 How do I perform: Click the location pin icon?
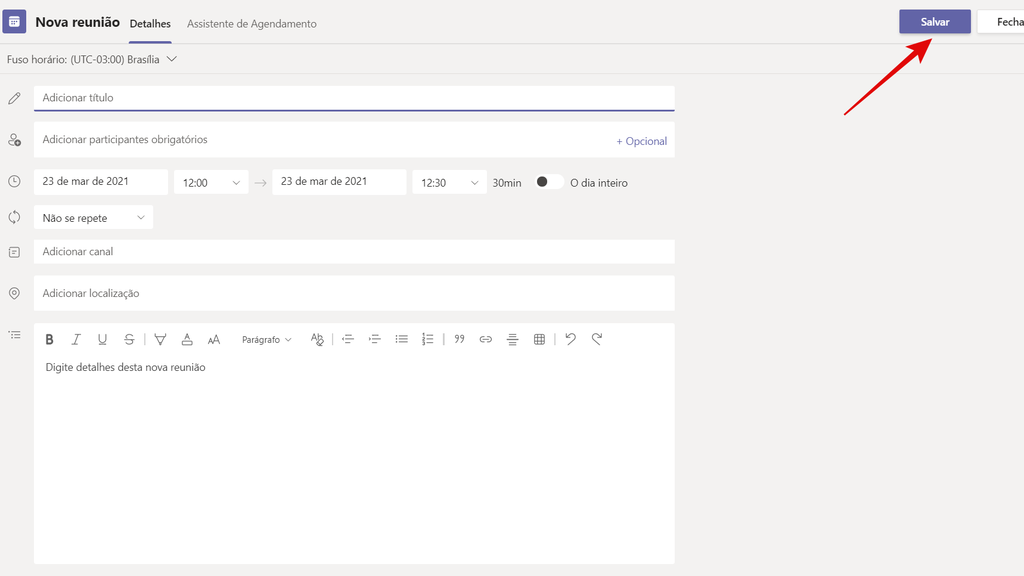coord(14,293)
